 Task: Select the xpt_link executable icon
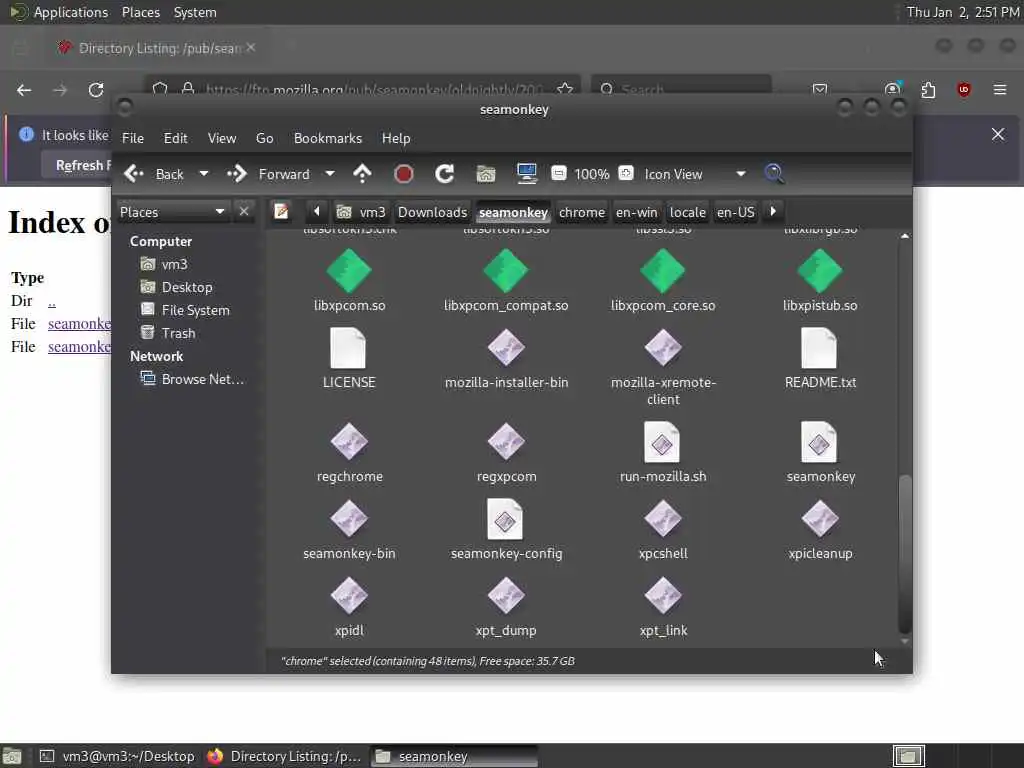point(663,596)
